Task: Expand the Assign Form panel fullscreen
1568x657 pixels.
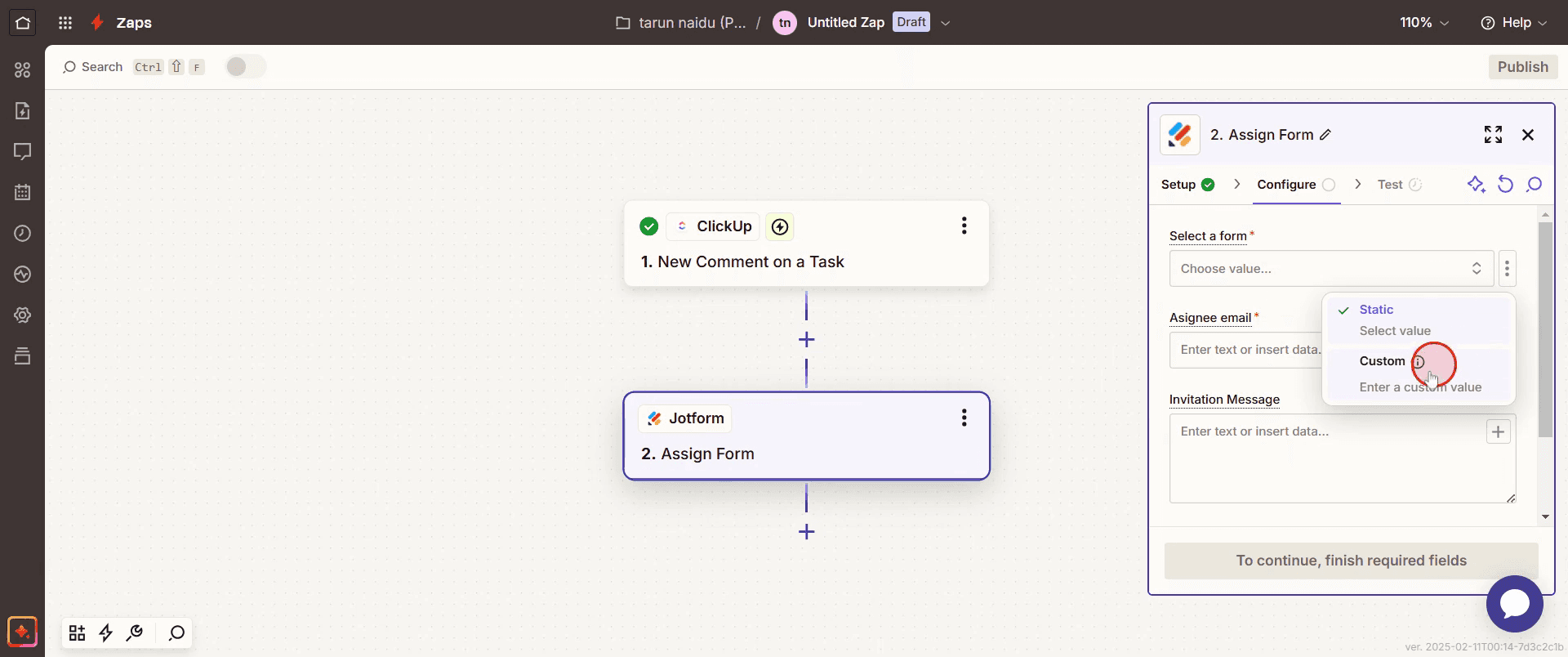Action: pyautogui.click(x=1493, y=135)
